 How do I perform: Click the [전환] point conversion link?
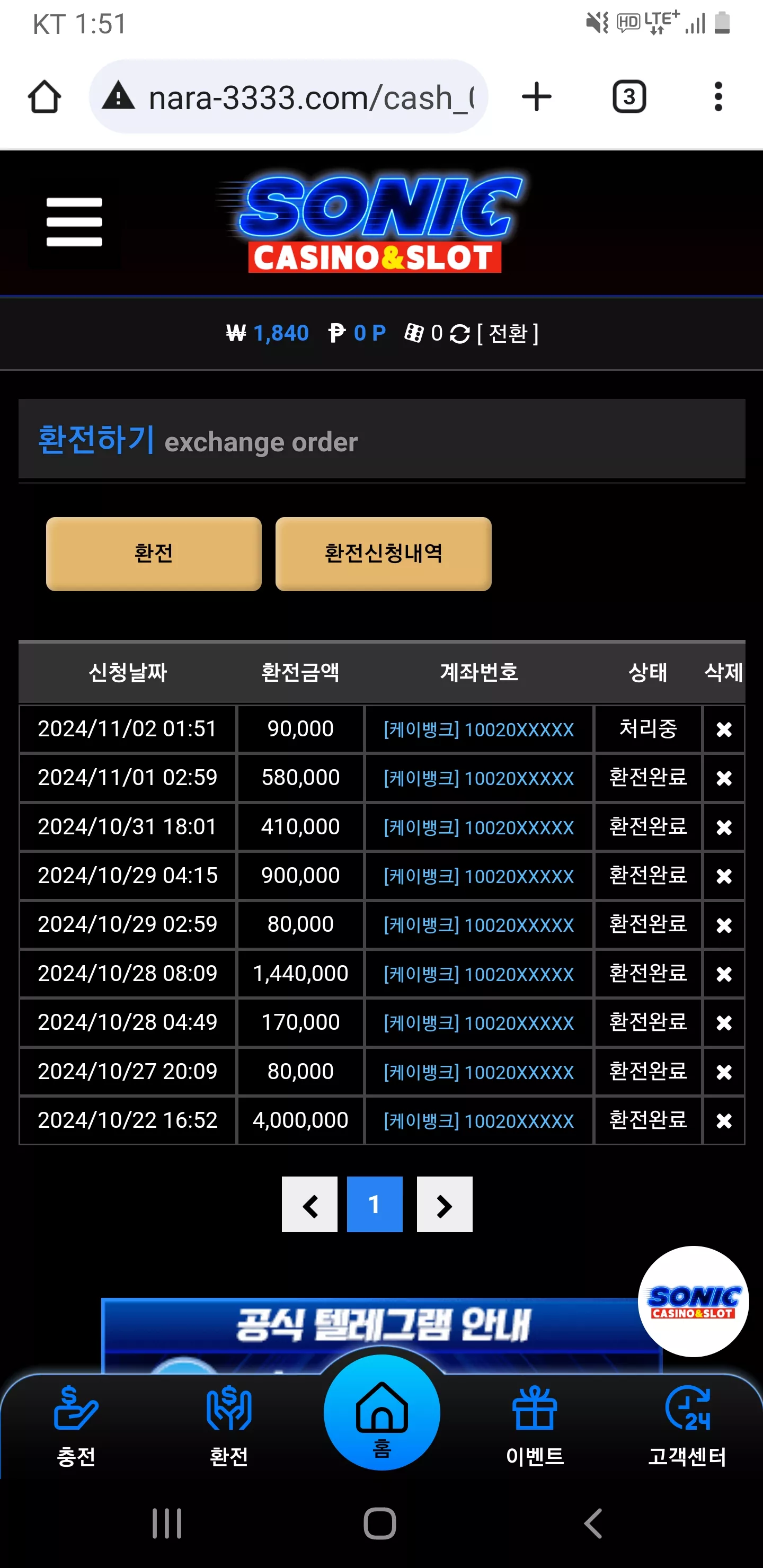pos(507,334)
